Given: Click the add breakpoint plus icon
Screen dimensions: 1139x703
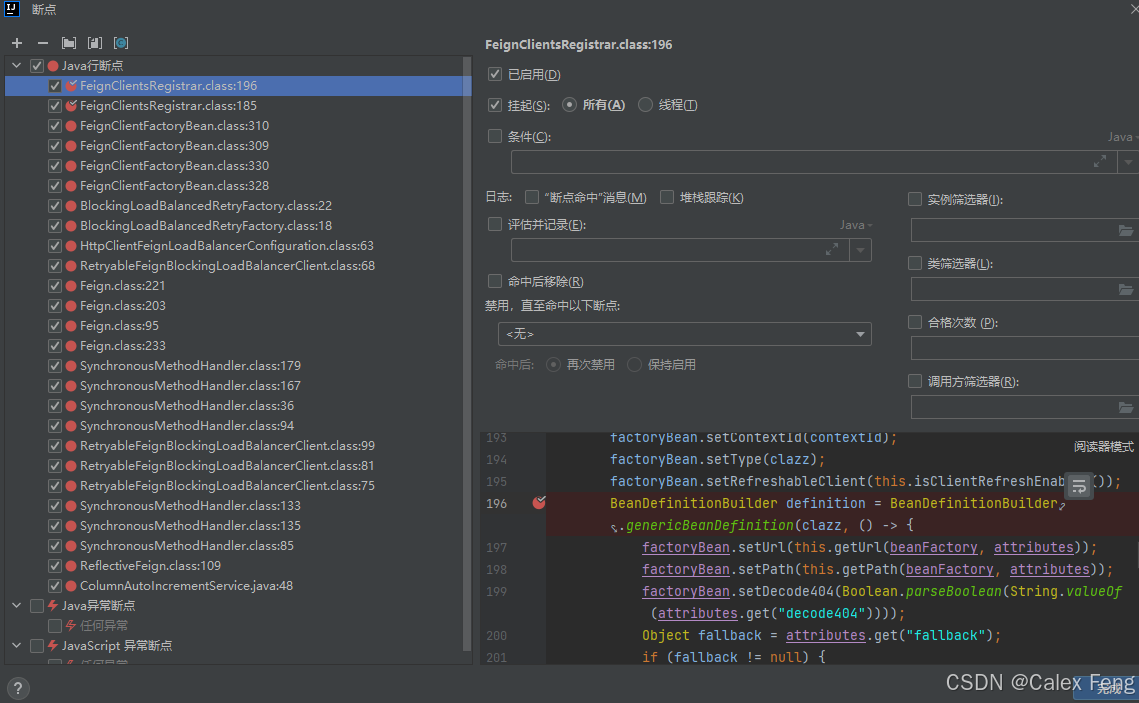Looking at the screenshot, I should point(16,43).
